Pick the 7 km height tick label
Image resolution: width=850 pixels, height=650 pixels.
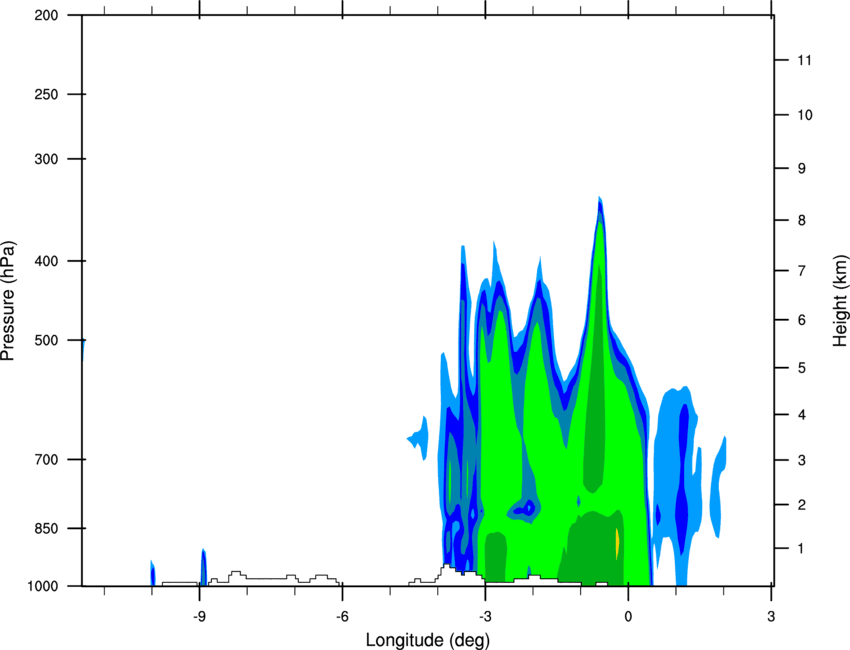[802, 270]
